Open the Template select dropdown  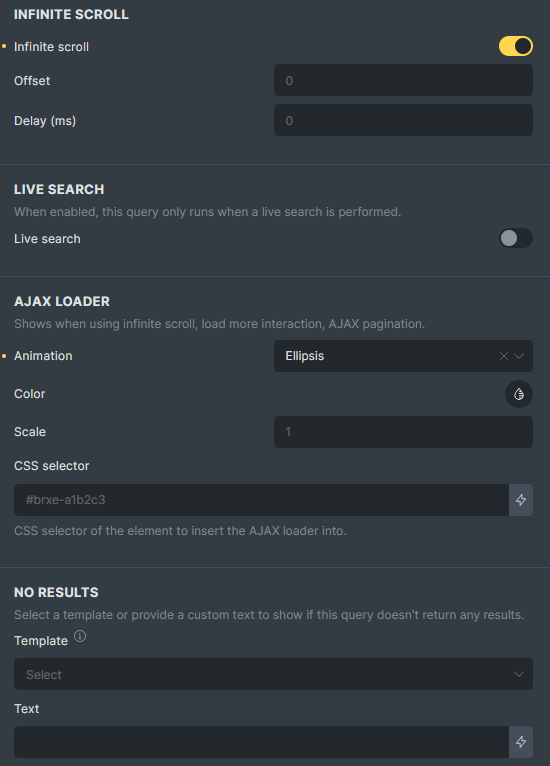(x=274, y=674)
